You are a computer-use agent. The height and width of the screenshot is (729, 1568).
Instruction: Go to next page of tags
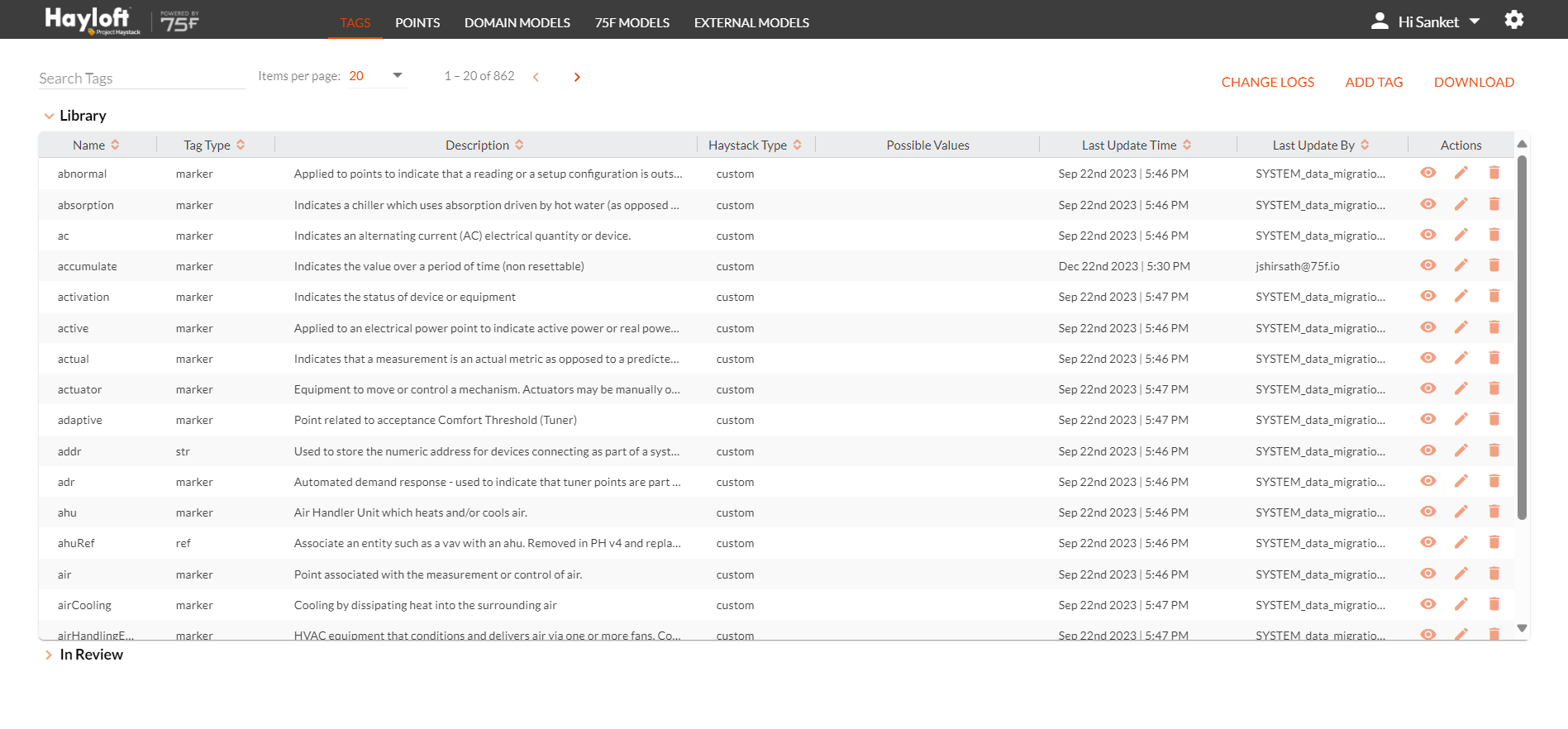coord(577,77)
